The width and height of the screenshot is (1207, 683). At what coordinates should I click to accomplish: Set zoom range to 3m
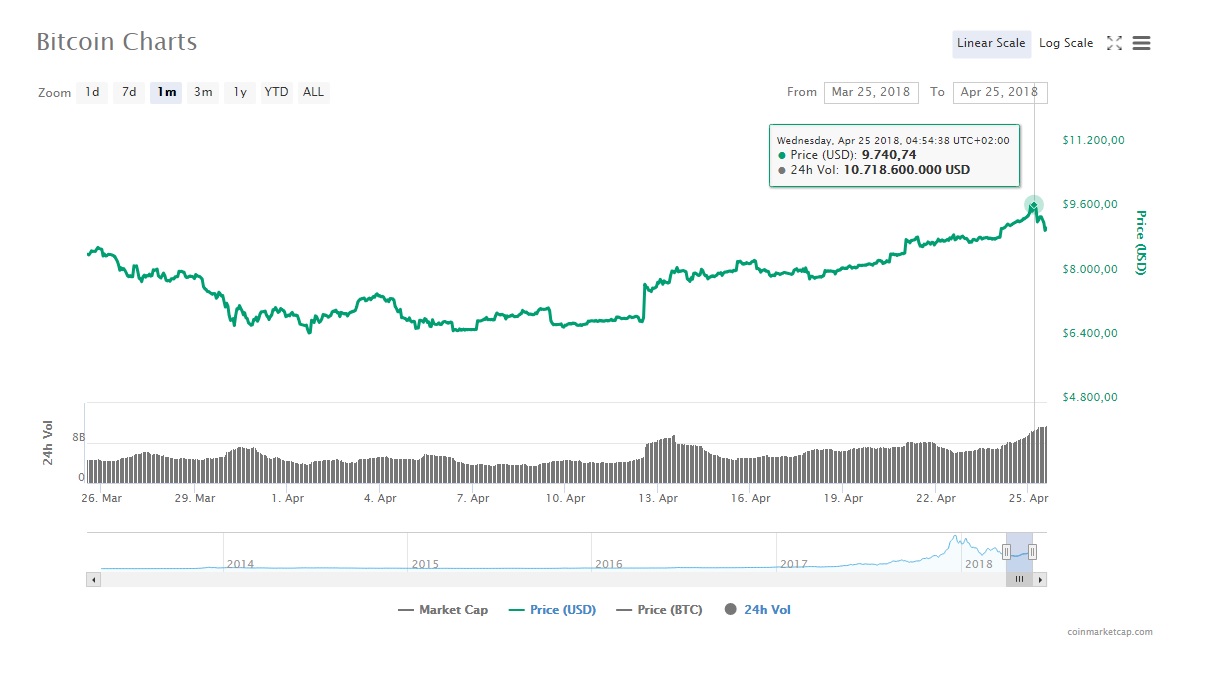tap(203, 92)
